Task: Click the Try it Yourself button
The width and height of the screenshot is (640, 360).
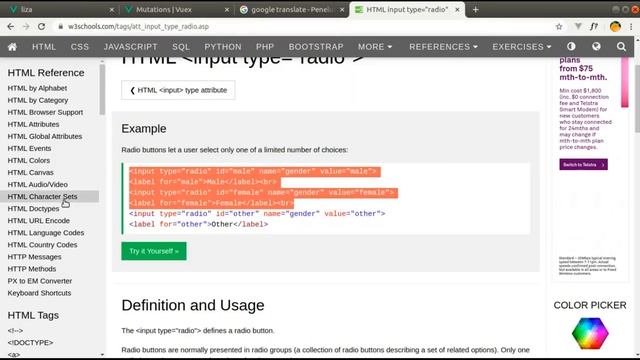Action: click(x=154, y=251)
